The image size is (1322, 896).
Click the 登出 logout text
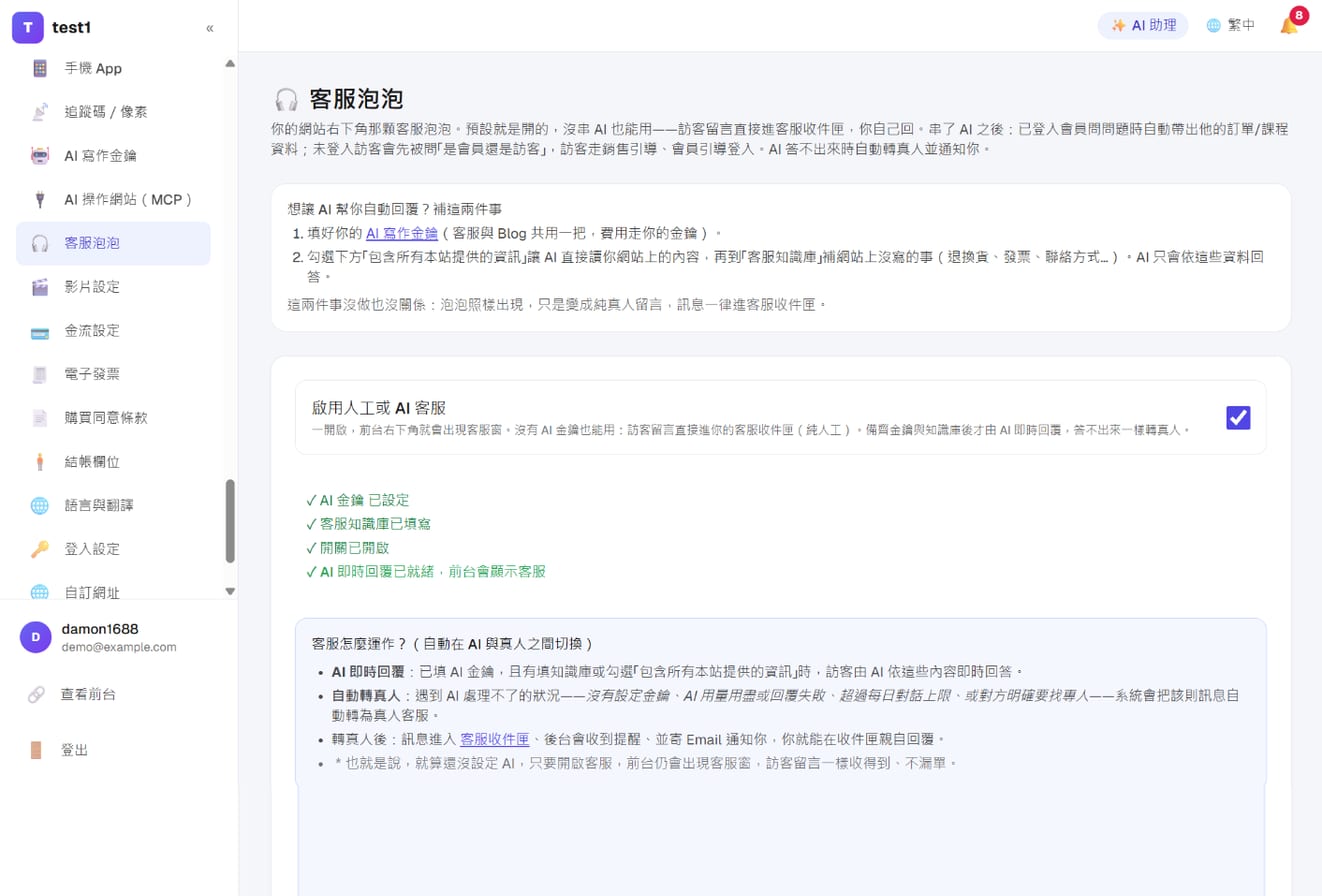[75, 750]
